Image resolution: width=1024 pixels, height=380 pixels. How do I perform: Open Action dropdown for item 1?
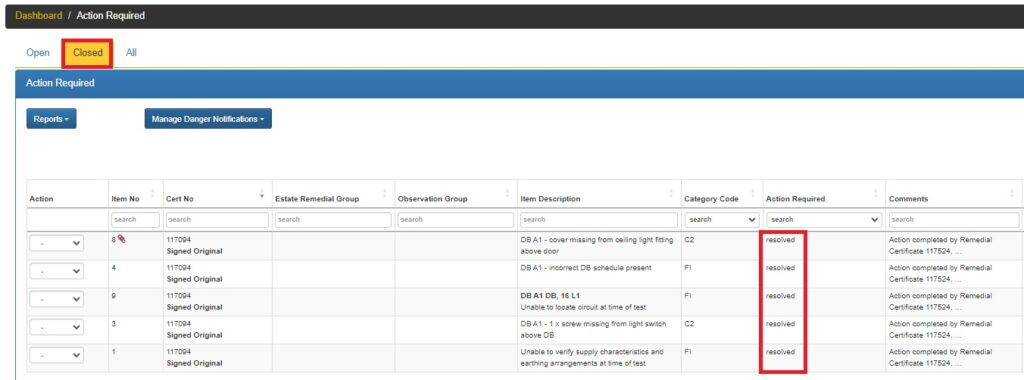click(x=57, y=355)
